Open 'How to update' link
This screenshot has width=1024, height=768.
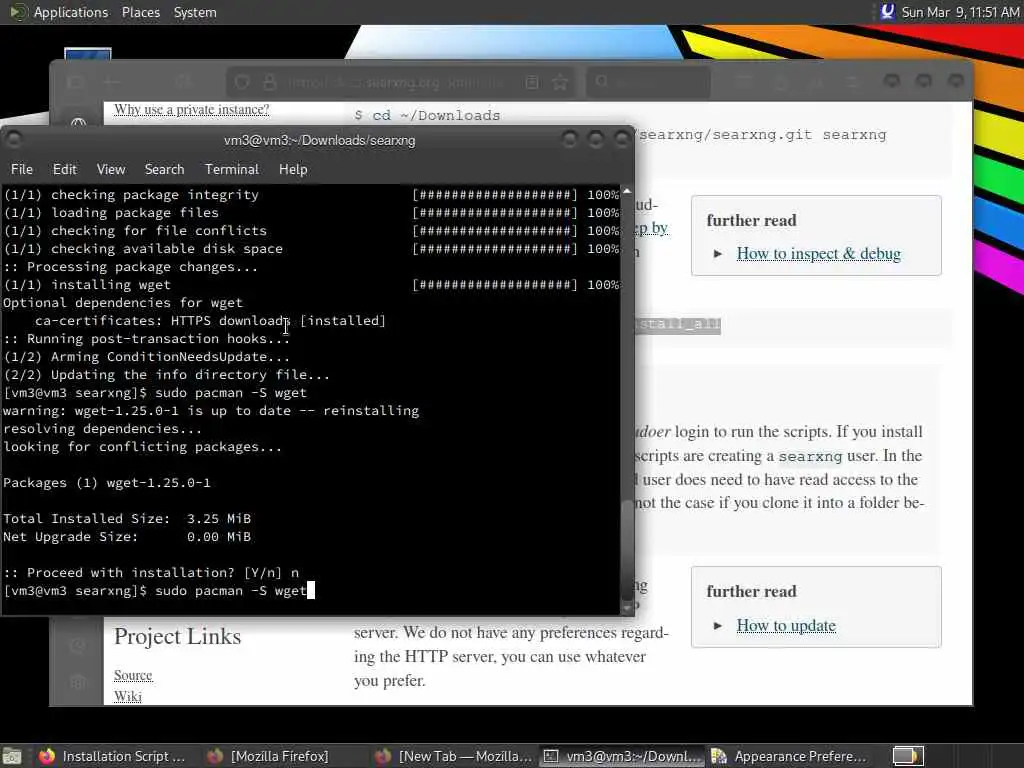point(786,626)
